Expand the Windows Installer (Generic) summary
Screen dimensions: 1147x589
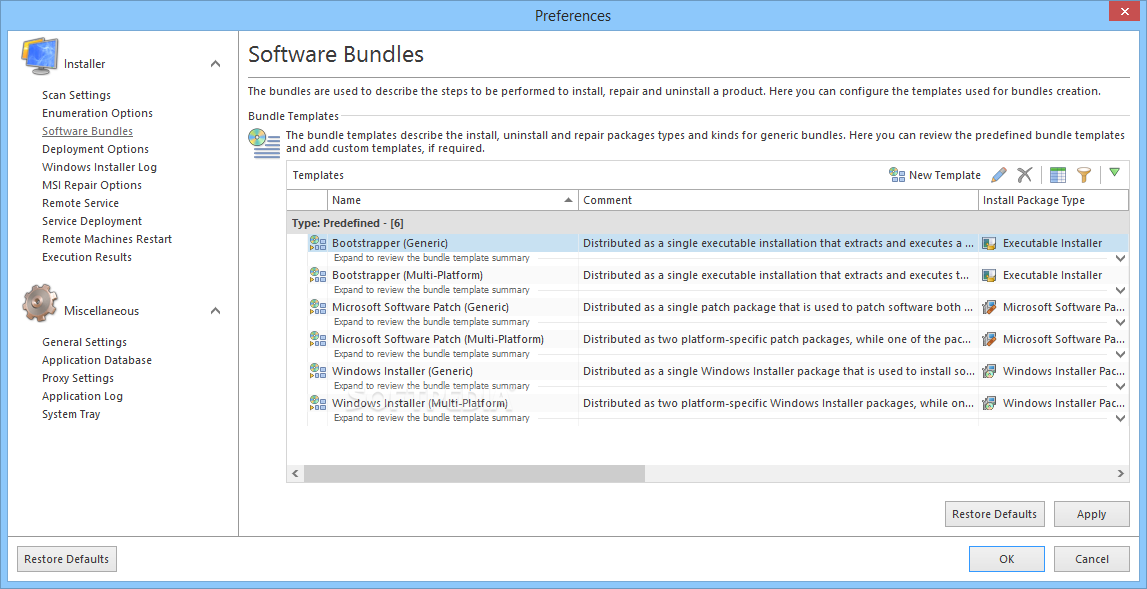tap(1120, 386)
